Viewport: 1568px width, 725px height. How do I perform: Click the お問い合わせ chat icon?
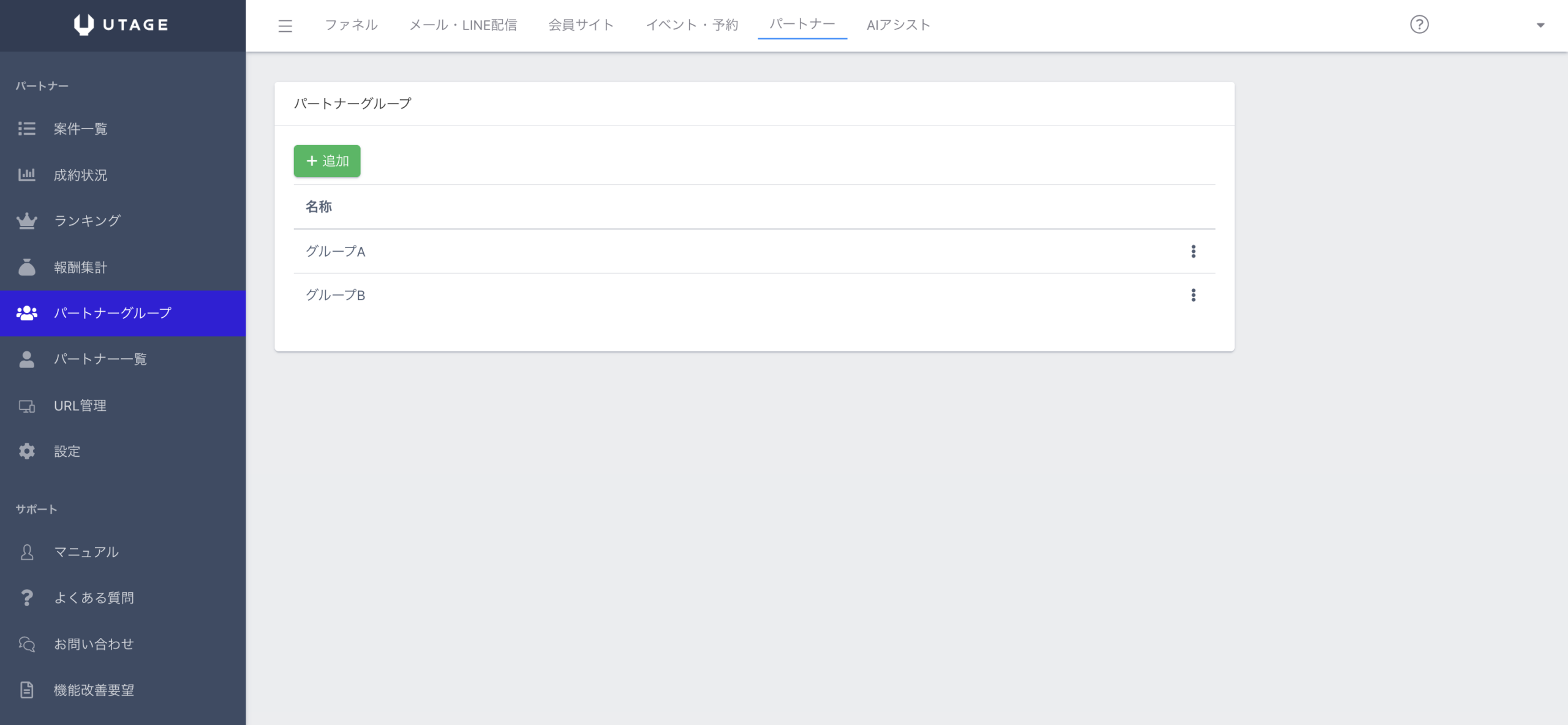click(26, 644)
